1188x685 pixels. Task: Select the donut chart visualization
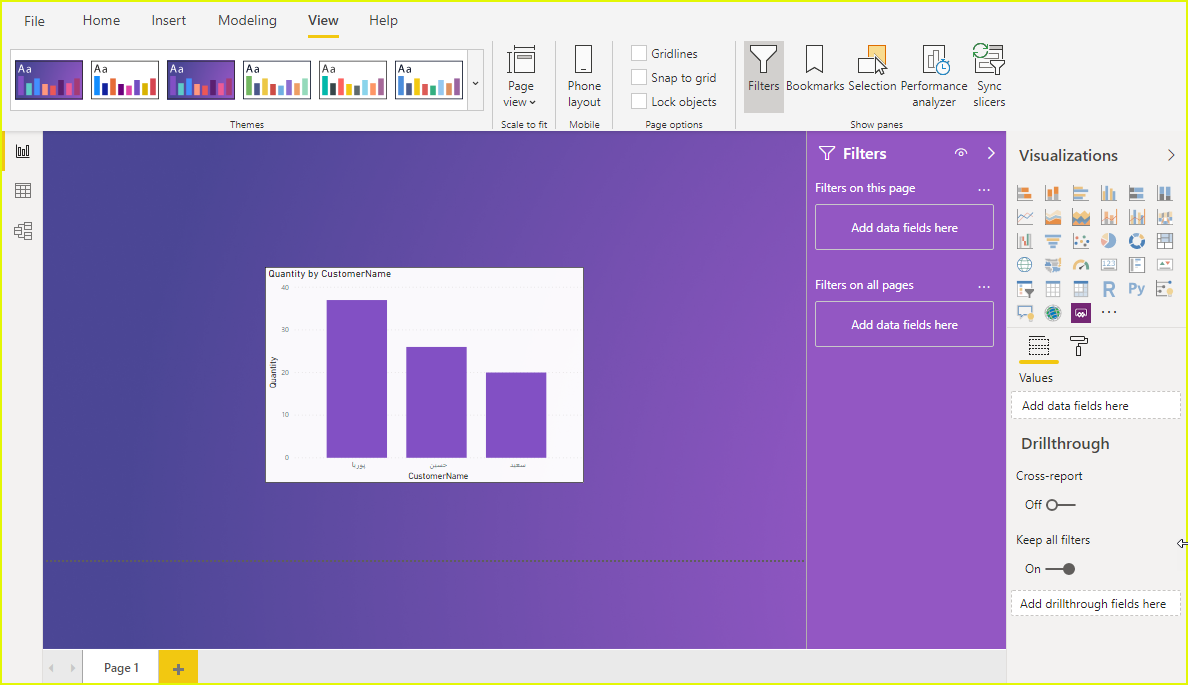[x=1136, y=241]
